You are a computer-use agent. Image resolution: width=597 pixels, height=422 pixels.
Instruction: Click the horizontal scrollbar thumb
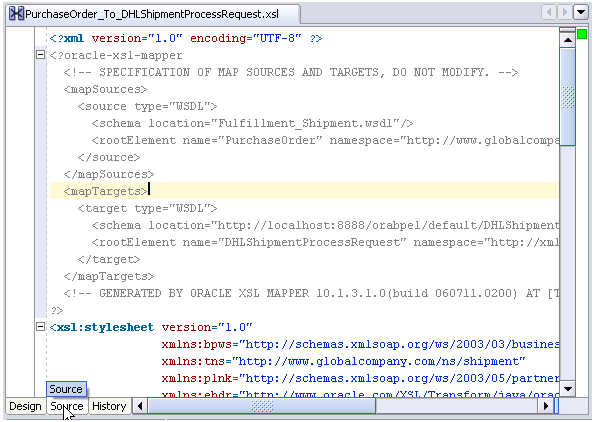pyautogui.click(x=262, y=406)
